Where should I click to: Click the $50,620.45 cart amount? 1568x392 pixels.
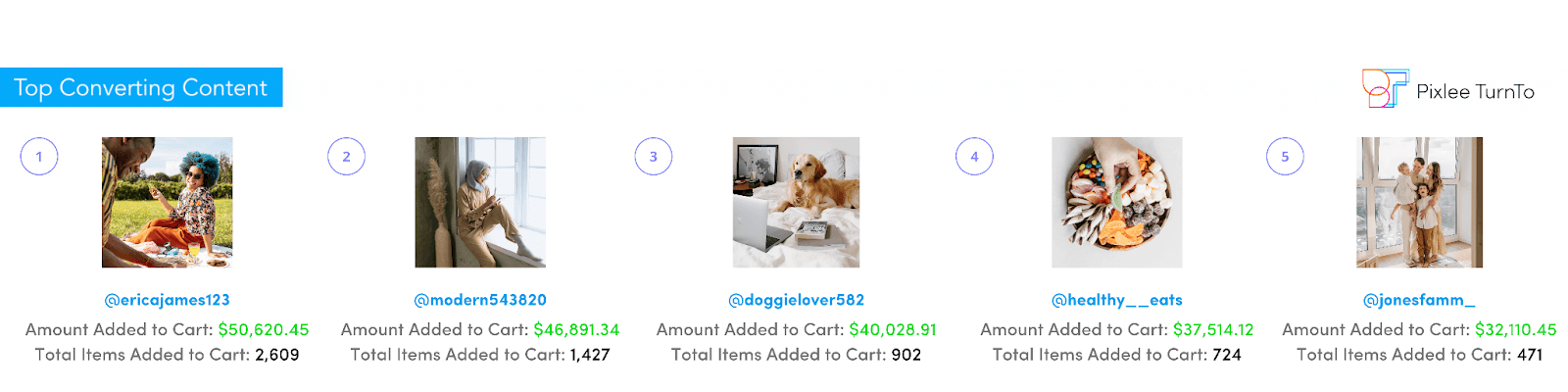pos(264,329)
